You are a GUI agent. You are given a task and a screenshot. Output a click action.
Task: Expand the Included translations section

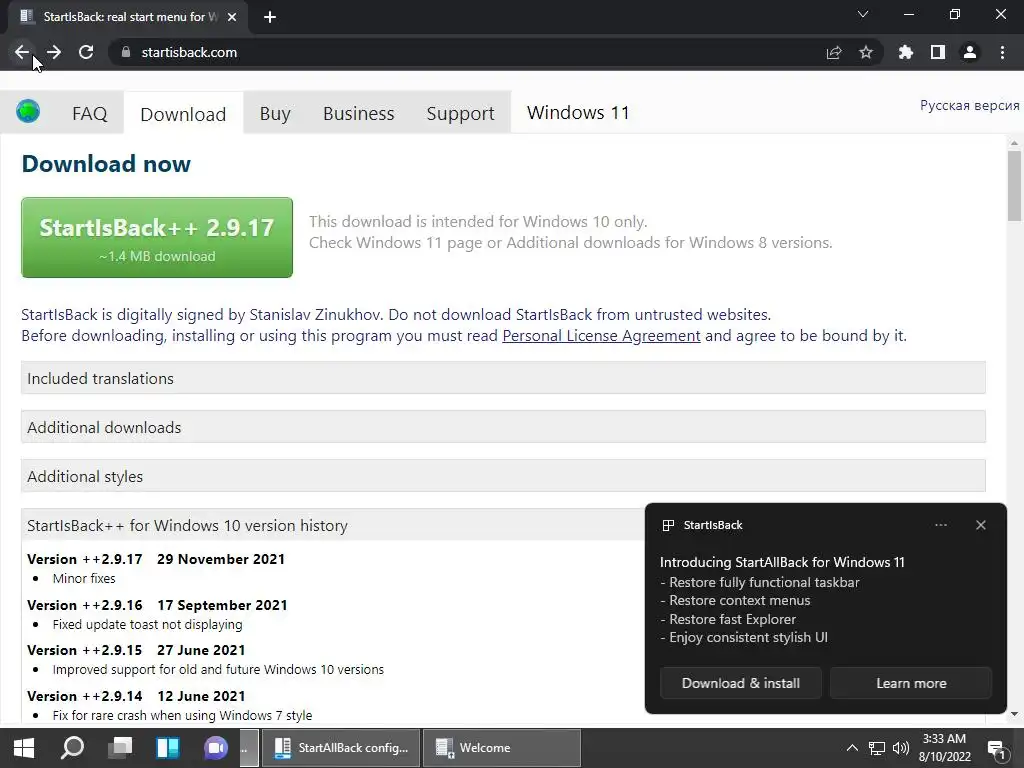503,378
